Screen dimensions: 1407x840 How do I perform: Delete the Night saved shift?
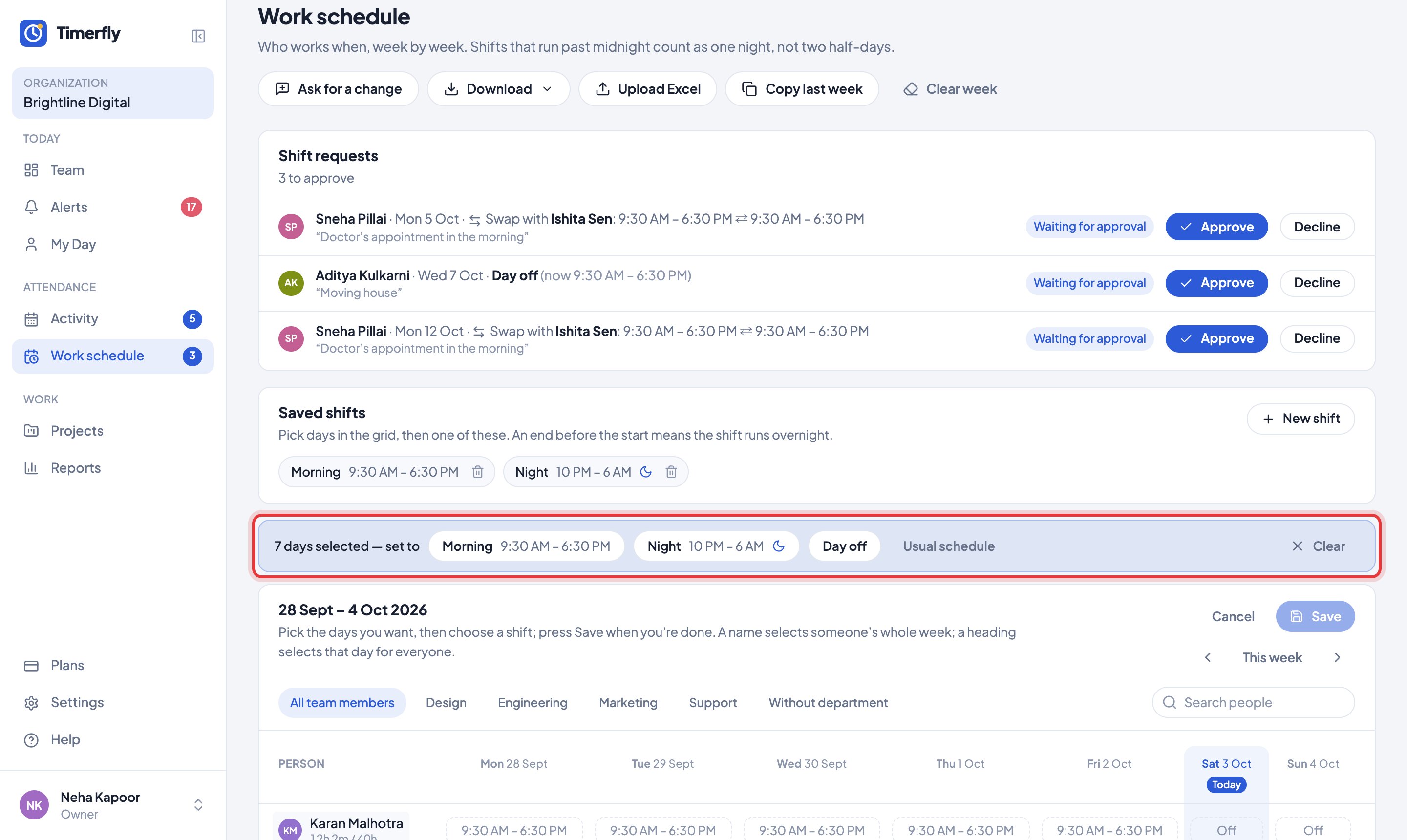(x=671, y=472)
